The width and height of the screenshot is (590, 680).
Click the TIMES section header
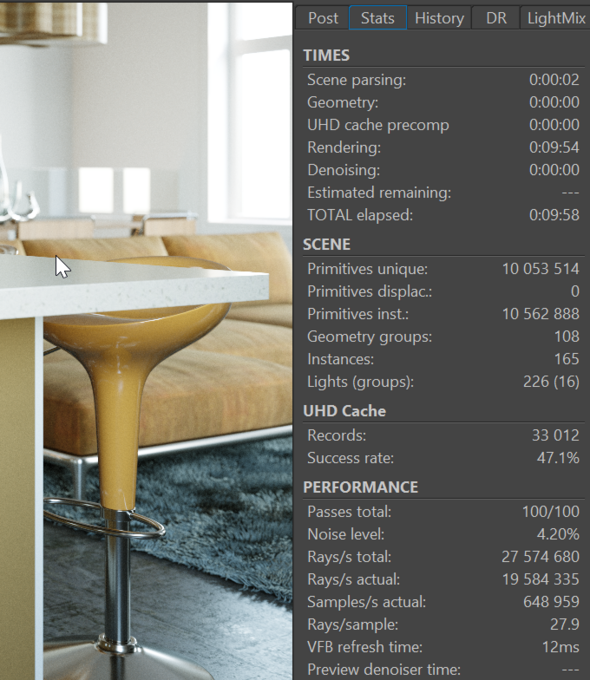coord(326,56)
